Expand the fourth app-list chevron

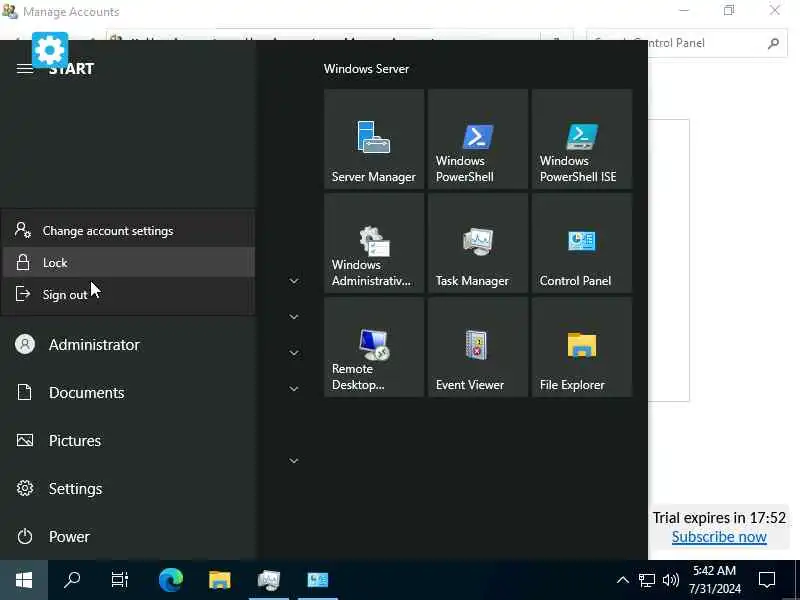point(294,389)
